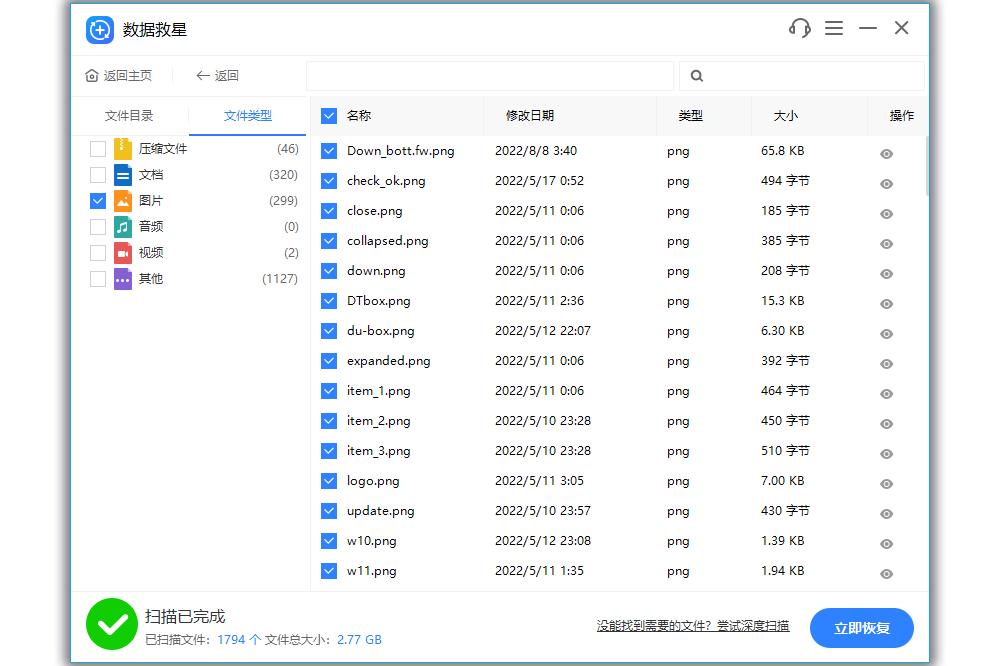1000x666 pixels.
Task: Toggle the select-all checkbox beside 名称
Action: coord(328,115)
